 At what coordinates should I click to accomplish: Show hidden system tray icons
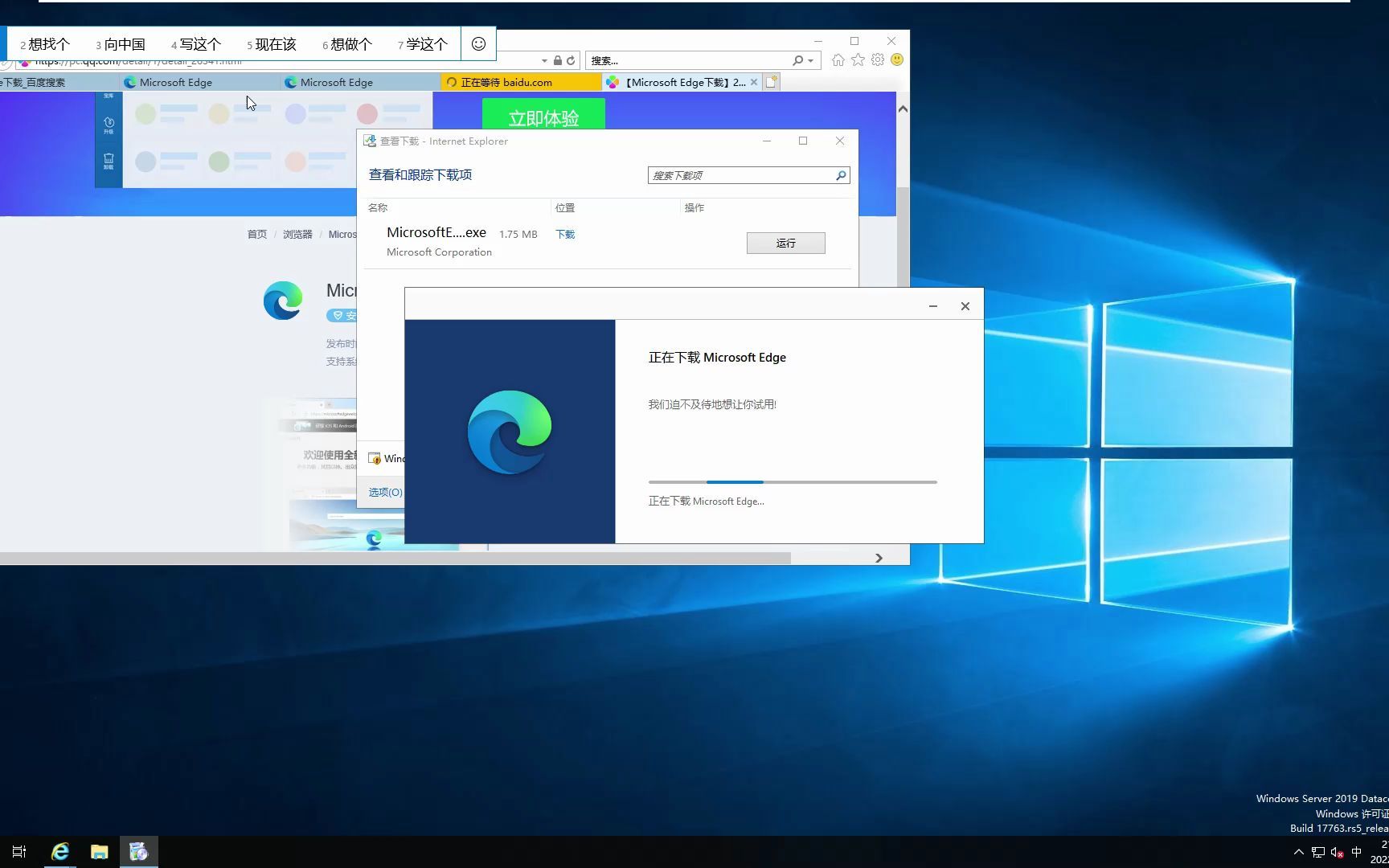[1299, 852]
